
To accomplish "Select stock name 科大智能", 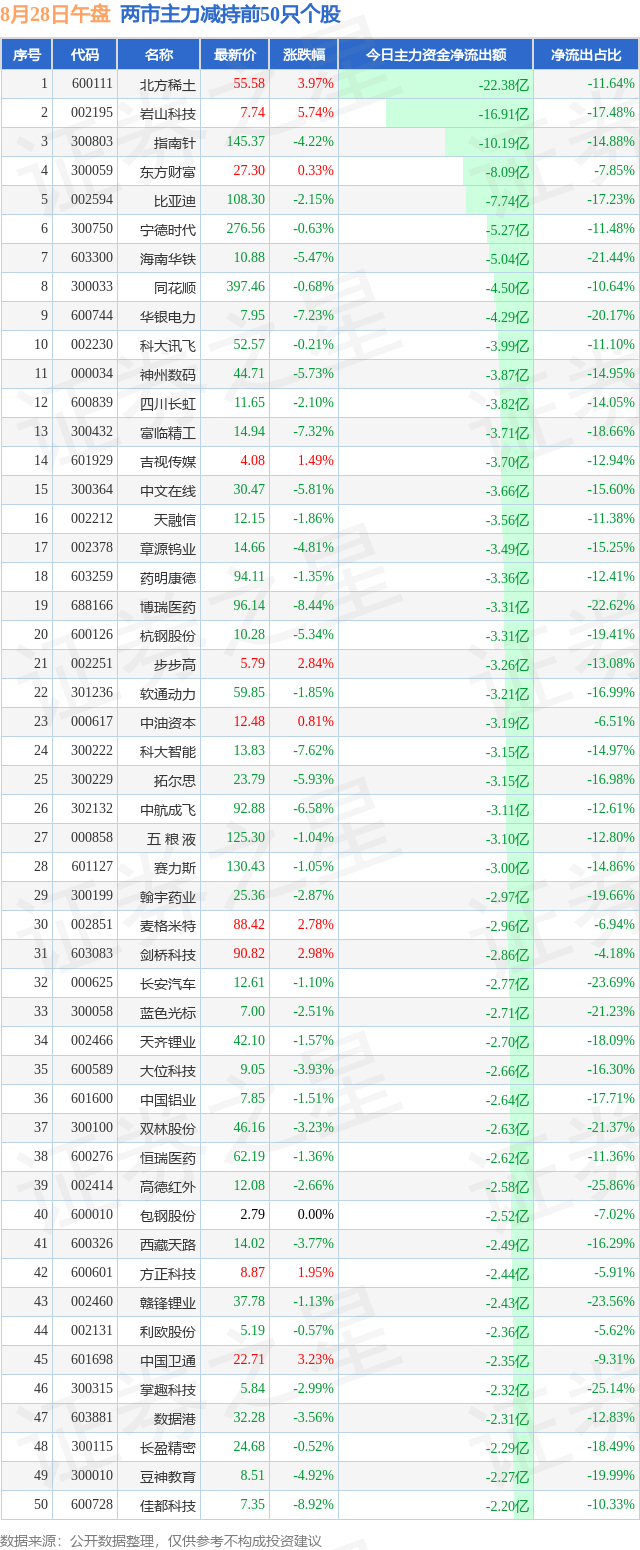I will point(168,752).
